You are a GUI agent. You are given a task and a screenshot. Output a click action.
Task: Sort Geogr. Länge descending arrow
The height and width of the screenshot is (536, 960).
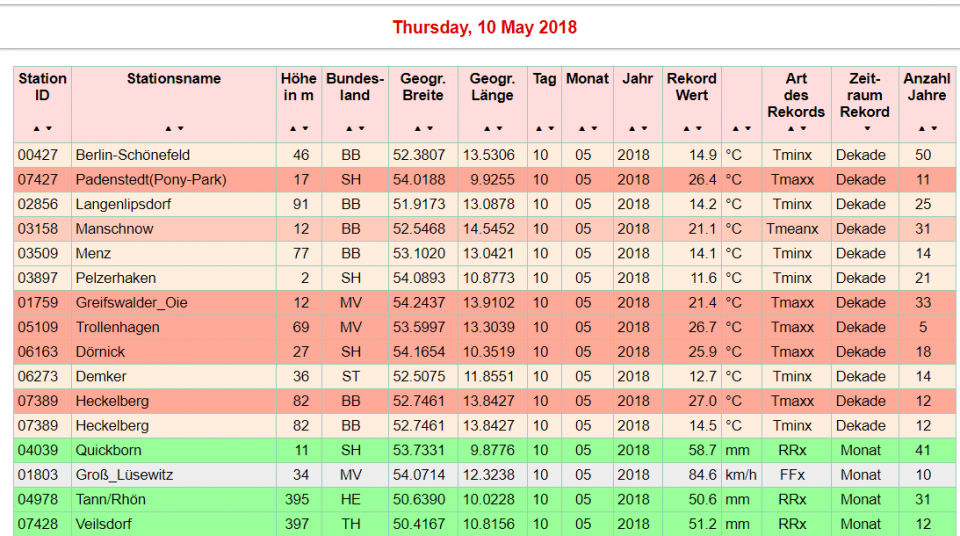pos(497,129)
